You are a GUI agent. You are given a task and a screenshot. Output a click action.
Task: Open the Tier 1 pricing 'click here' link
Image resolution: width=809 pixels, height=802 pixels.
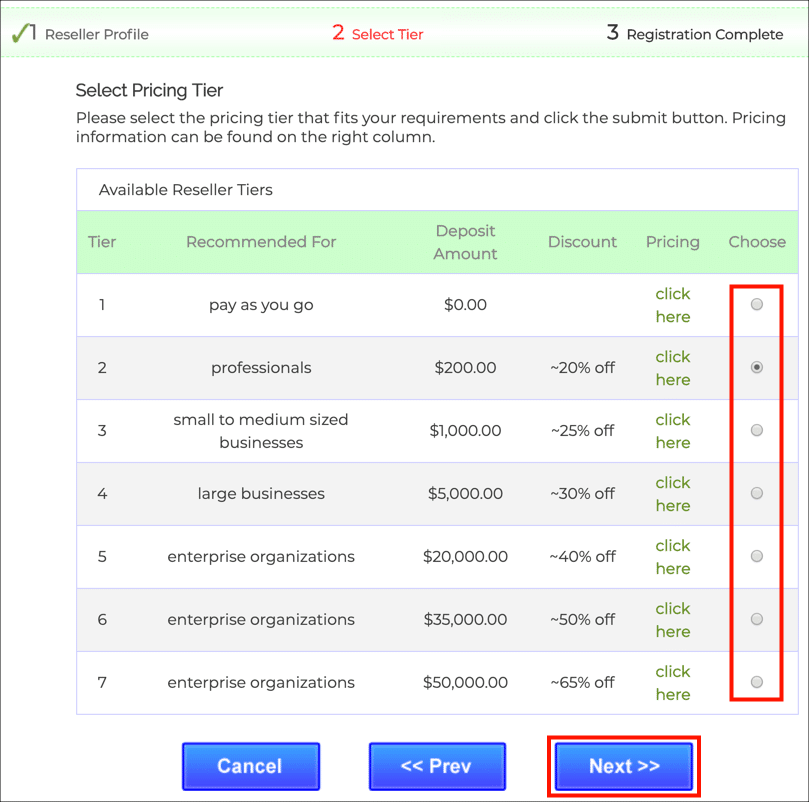click(x=672, y=305)
